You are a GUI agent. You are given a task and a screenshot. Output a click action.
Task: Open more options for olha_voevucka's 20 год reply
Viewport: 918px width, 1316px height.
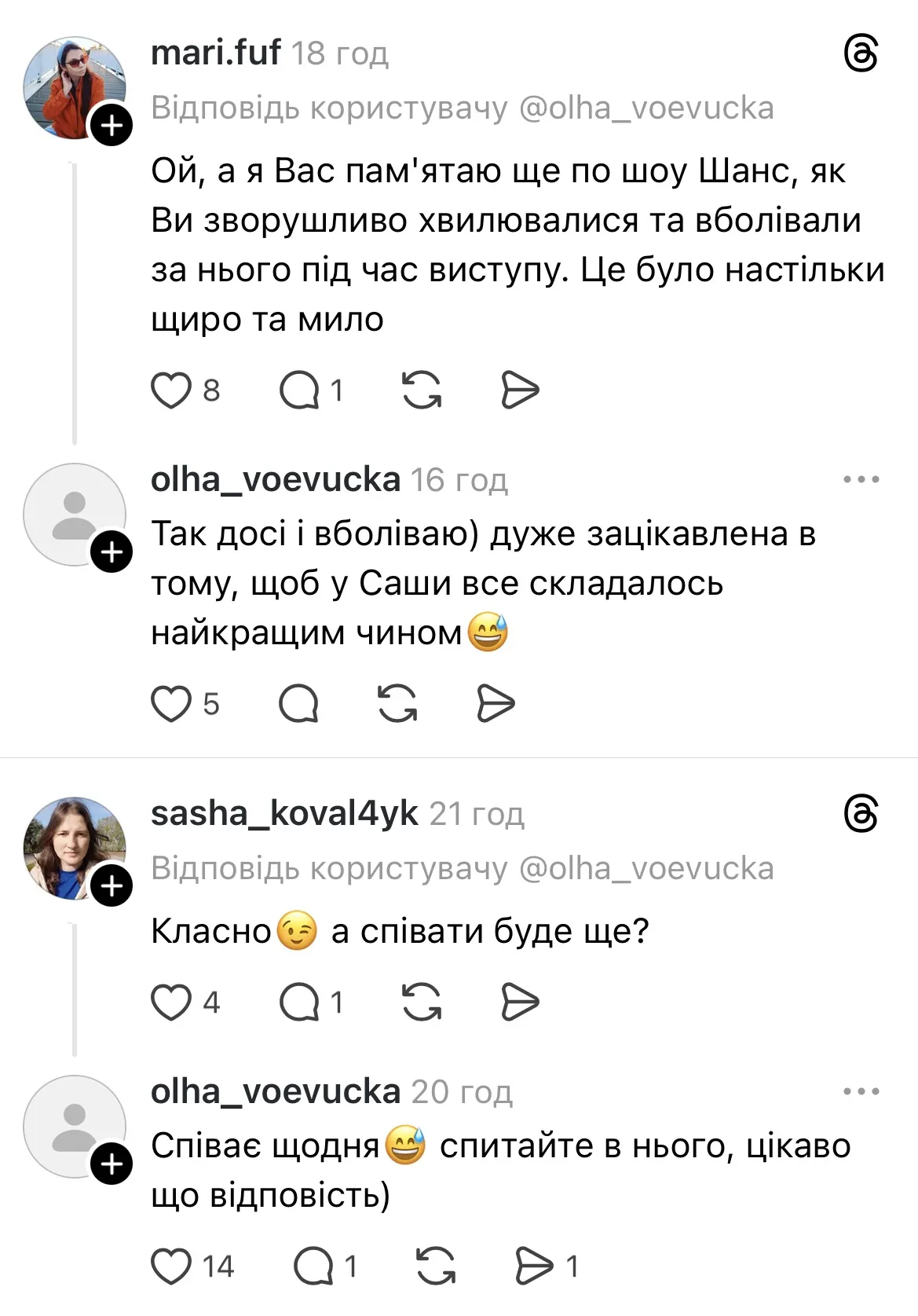tap(861, 1091)
